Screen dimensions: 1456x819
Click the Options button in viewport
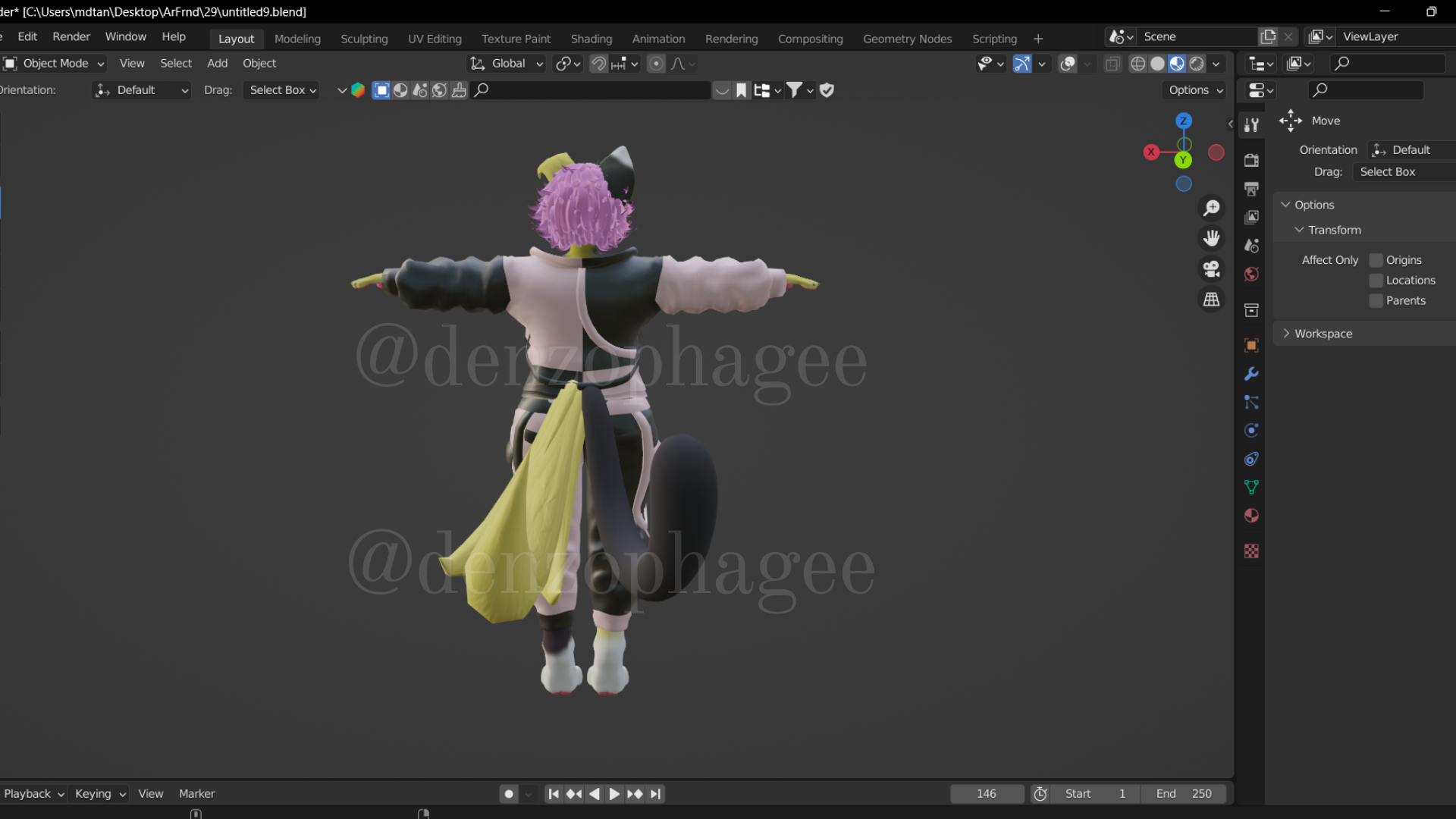(1195, 90)
